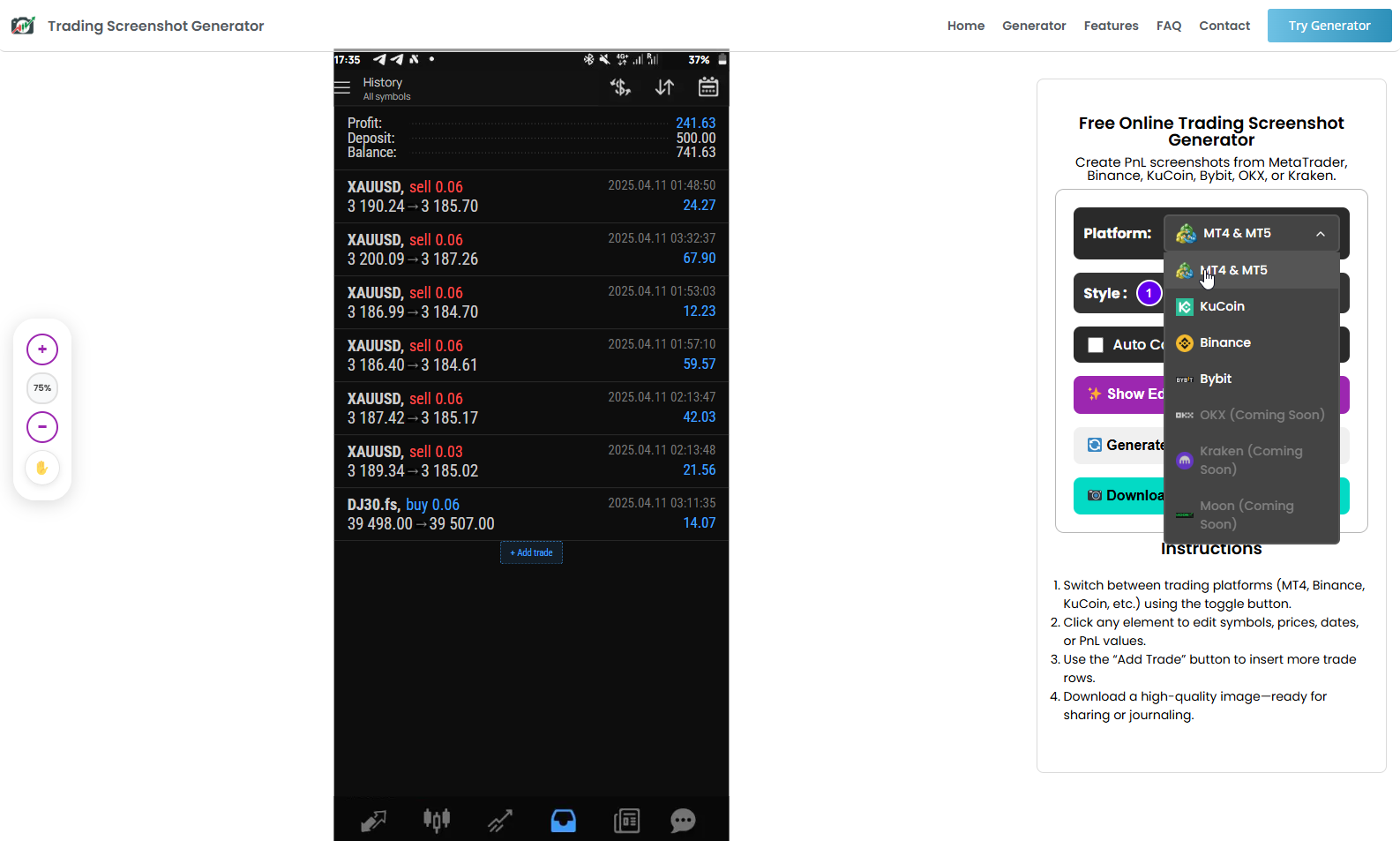Click the + Add trade button
The image size is (1400, 841).
click(531, 552)
